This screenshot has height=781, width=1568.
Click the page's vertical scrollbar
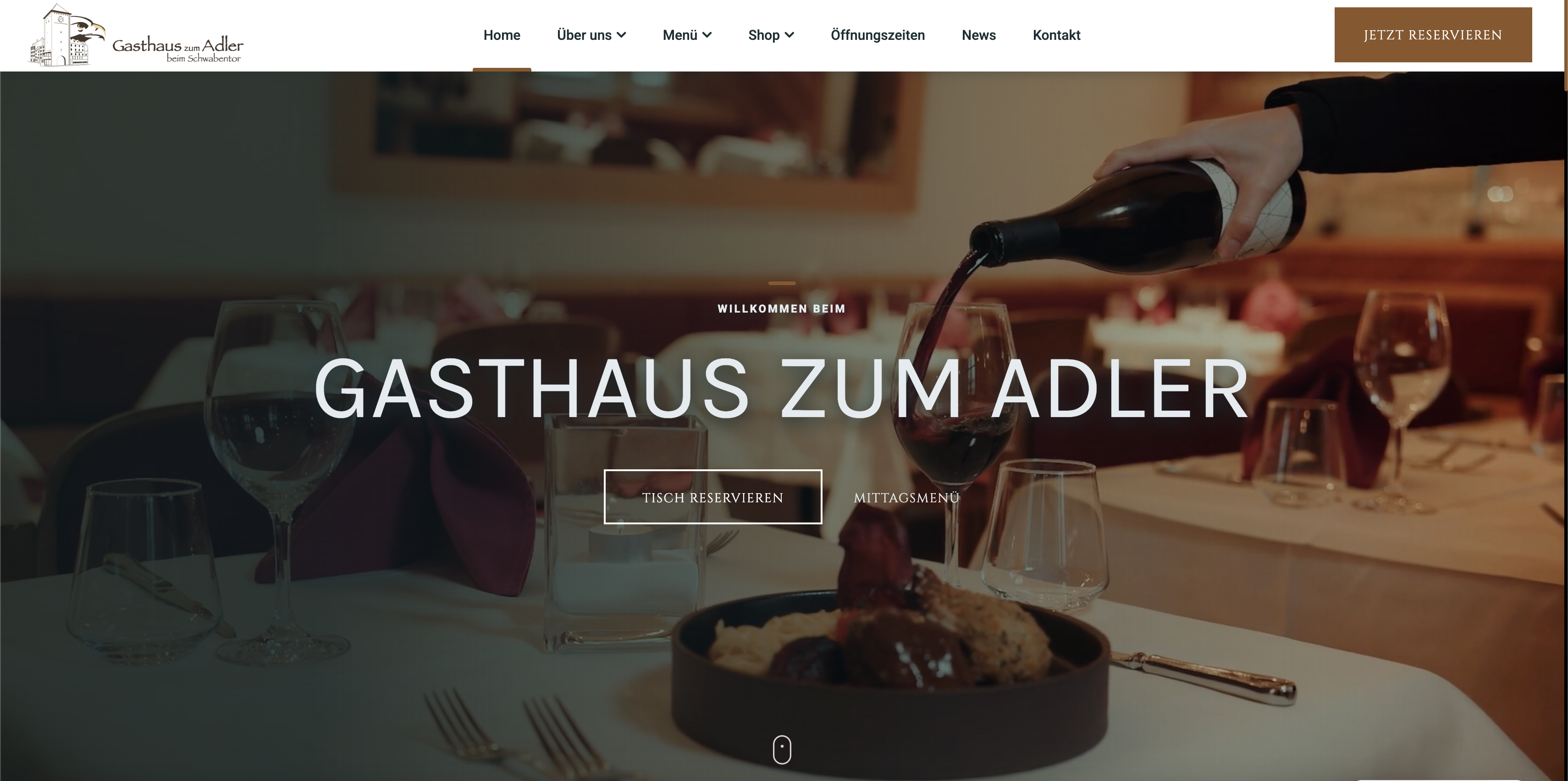1565,46
